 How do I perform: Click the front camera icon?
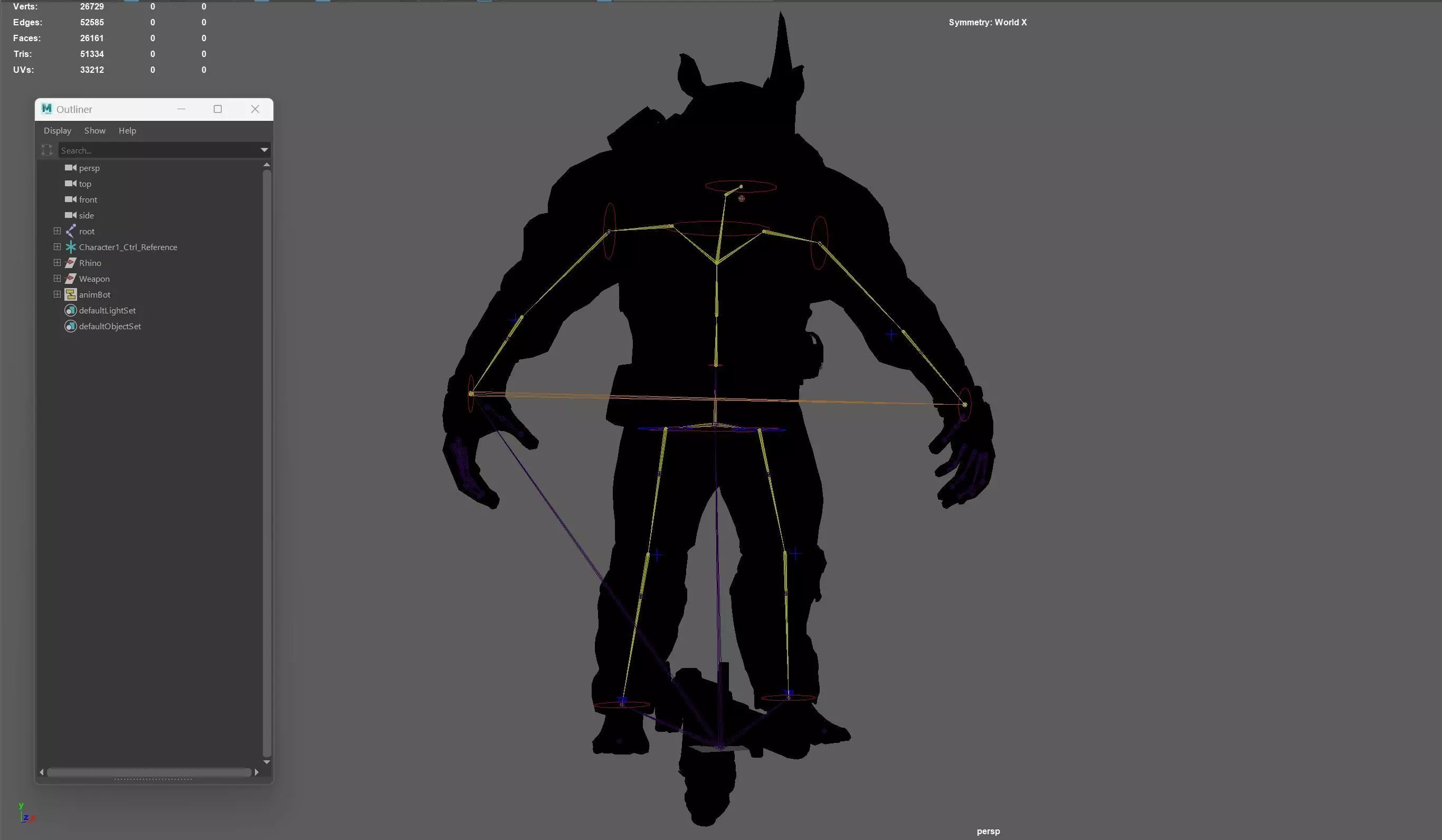(x=70, y=199)
